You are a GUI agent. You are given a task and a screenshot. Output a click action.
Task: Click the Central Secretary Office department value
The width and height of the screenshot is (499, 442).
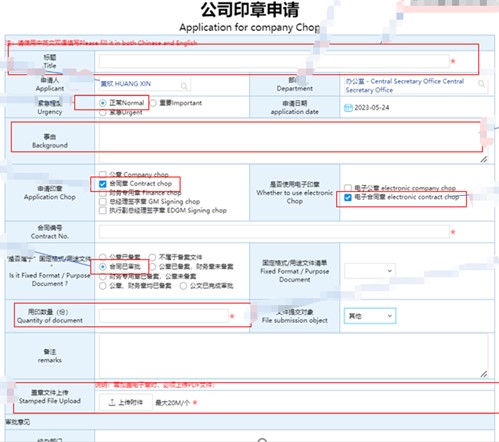tap(404, 86)
